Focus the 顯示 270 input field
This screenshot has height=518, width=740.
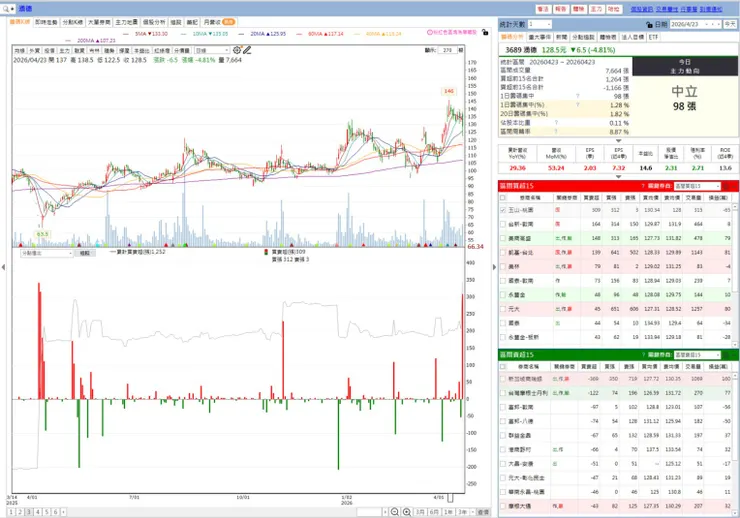[447, 50]
